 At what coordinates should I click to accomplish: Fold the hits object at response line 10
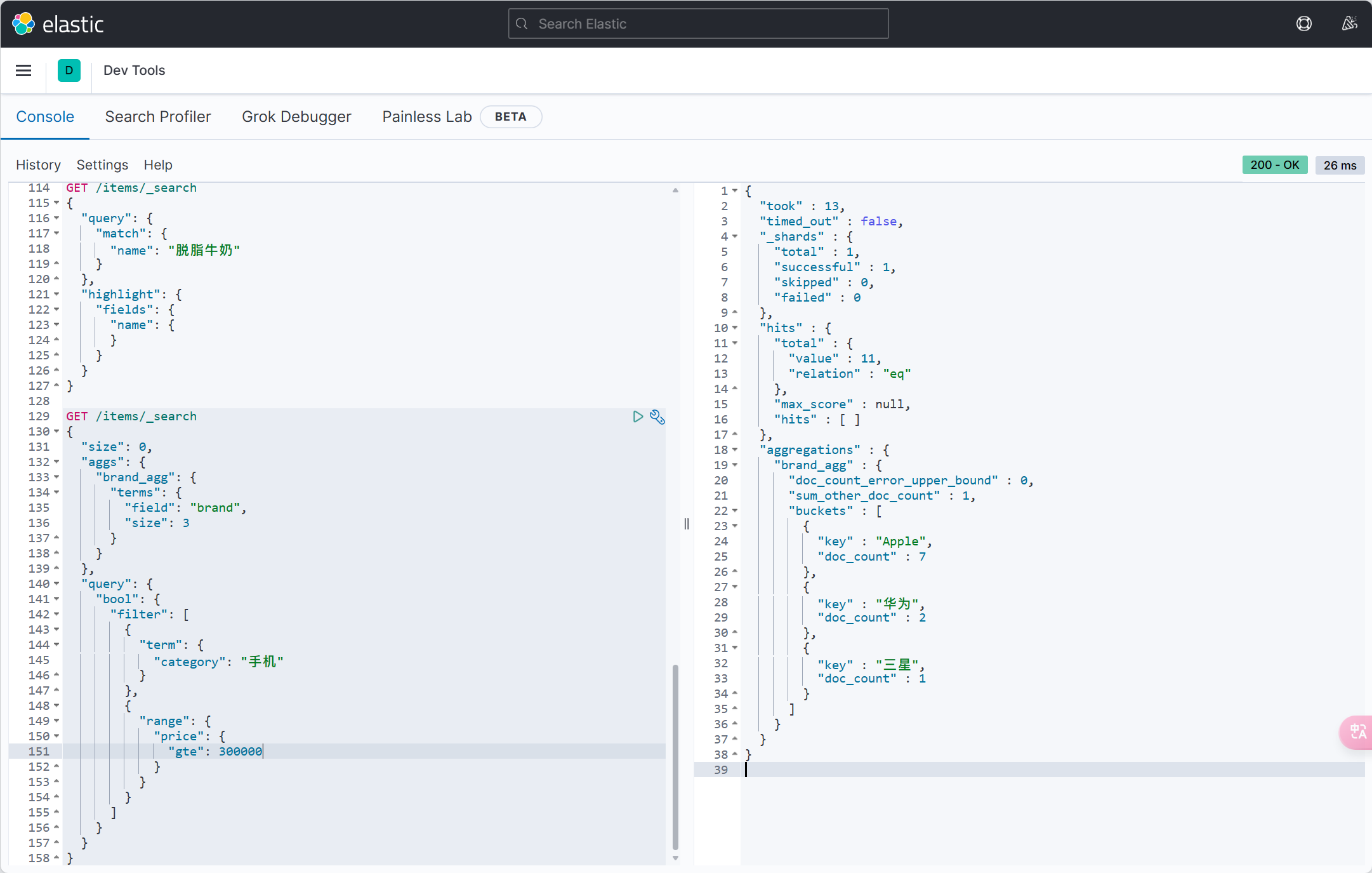pyautogui.click(x=735, y=328)
